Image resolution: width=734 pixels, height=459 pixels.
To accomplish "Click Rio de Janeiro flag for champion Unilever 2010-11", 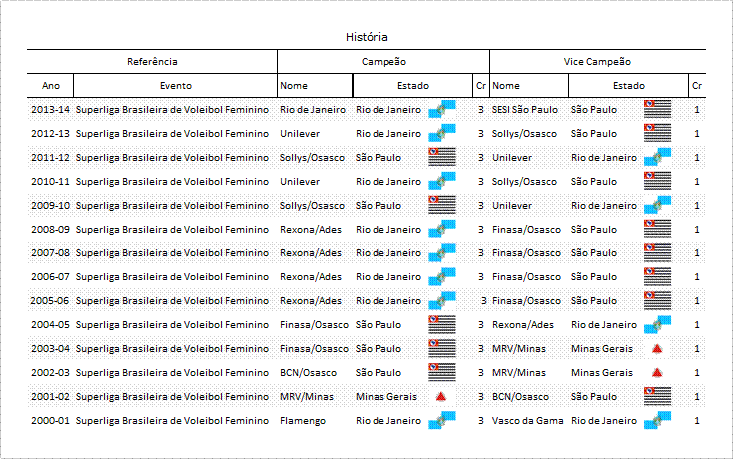I will click(x=442, y=181).
